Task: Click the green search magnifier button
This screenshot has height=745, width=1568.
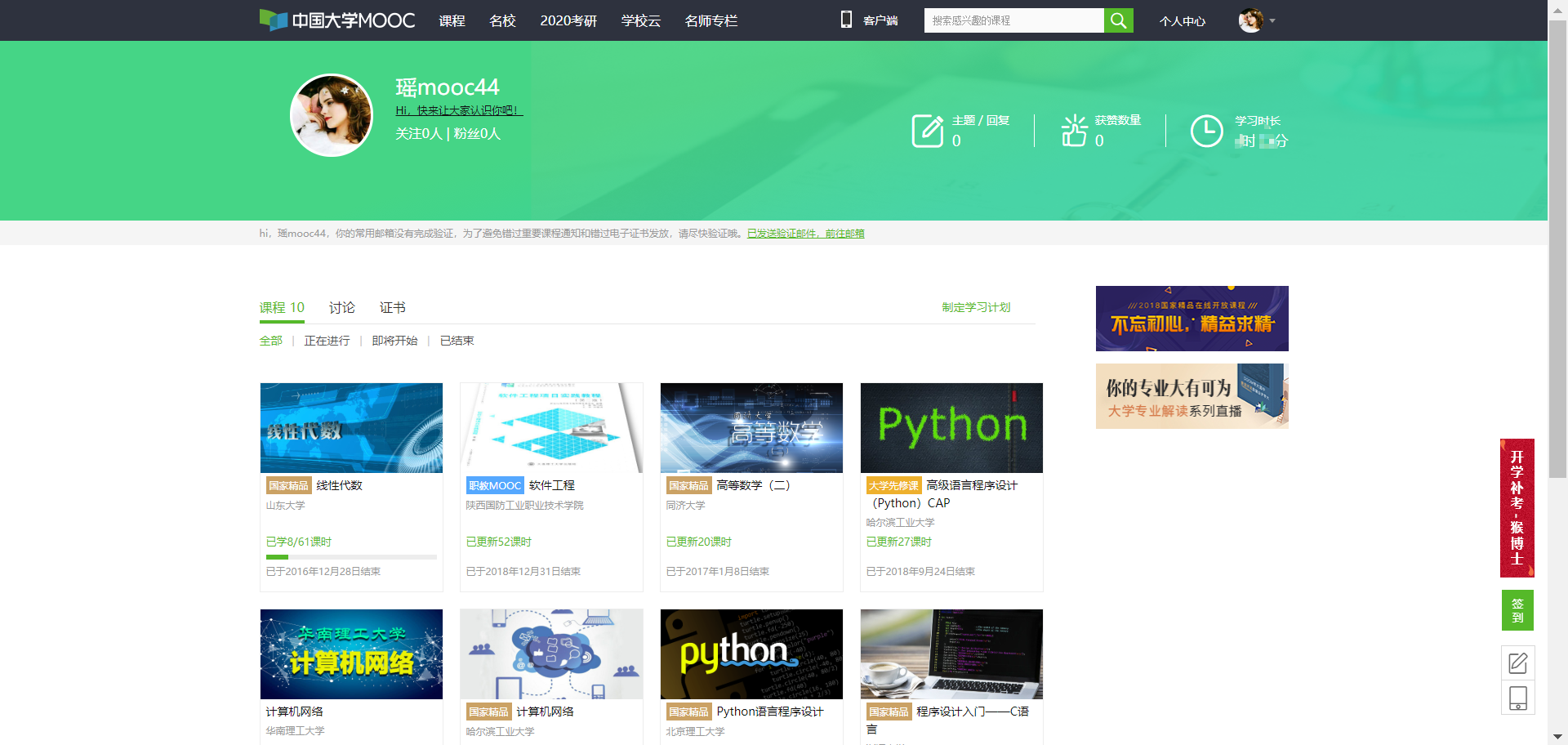Action: click(1118, 20)
